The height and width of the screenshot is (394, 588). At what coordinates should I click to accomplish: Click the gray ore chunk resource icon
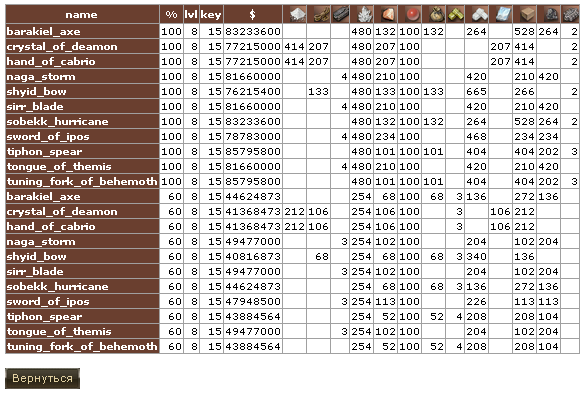(x=570, y=14)
